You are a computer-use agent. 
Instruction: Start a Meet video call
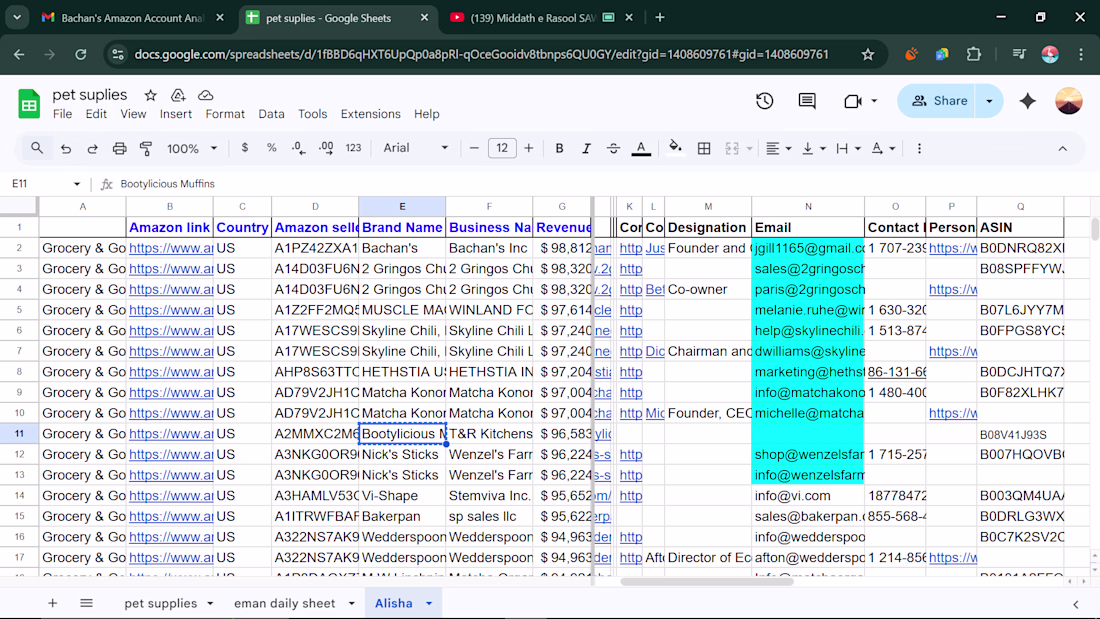[x=852, y=101]
